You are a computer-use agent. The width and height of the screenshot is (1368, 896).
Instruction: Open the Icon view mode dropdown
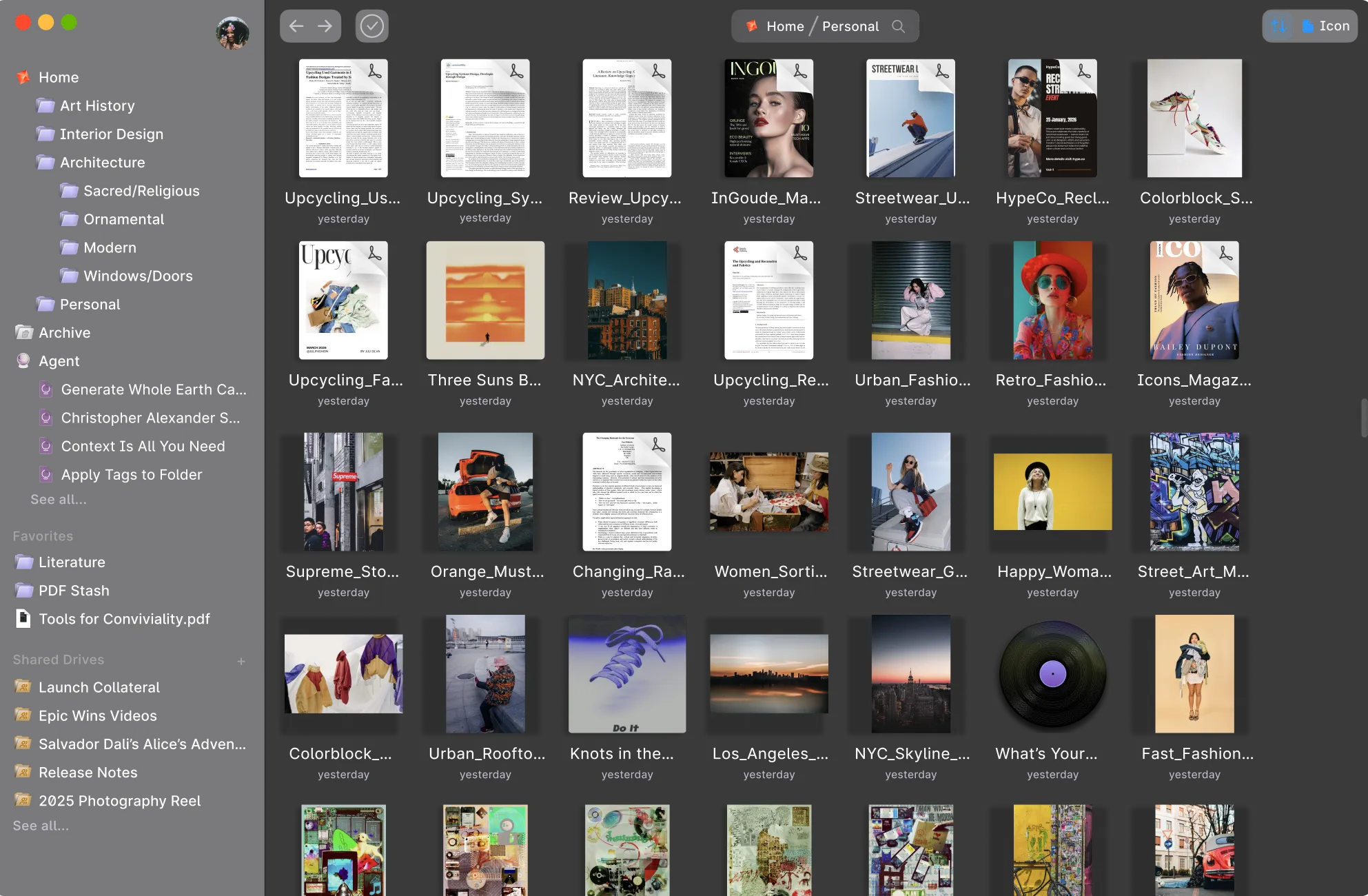pyautogui.click(x=1326, y=26)
